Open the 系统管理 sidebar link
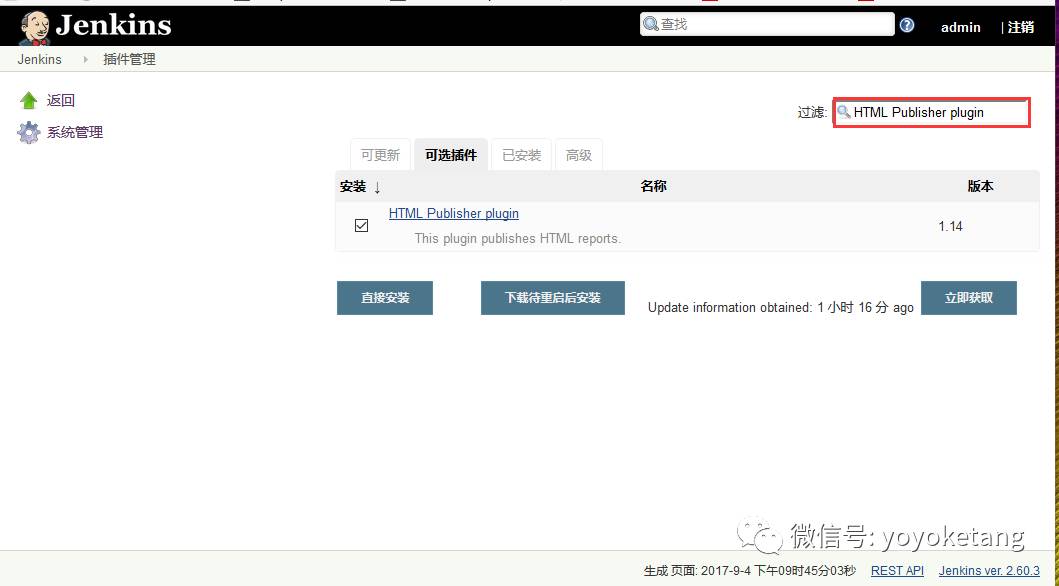The height and width of the screenshot is (586, 1059). tap(75, 132)
